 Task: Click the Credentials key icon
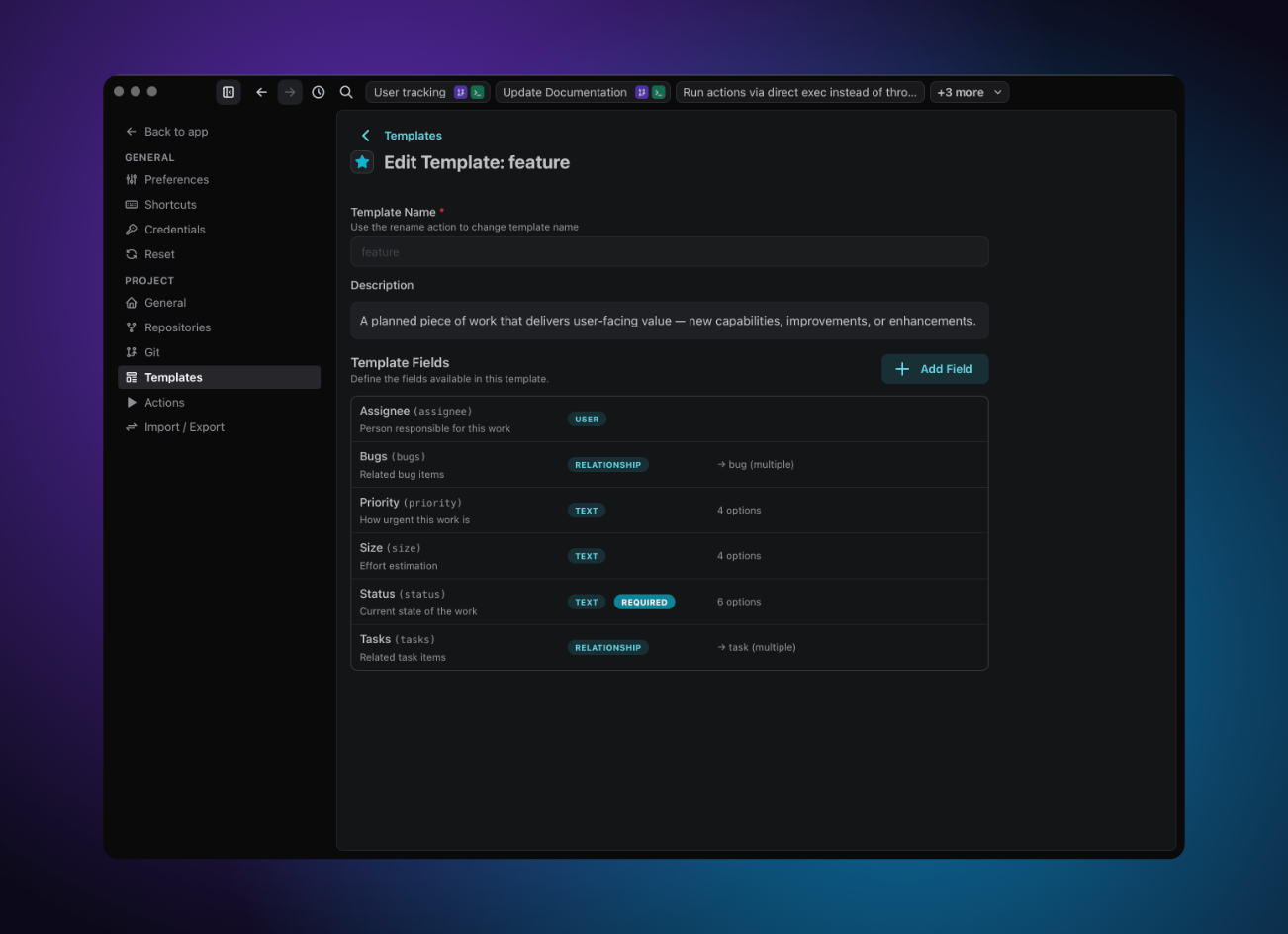[132, 230]
